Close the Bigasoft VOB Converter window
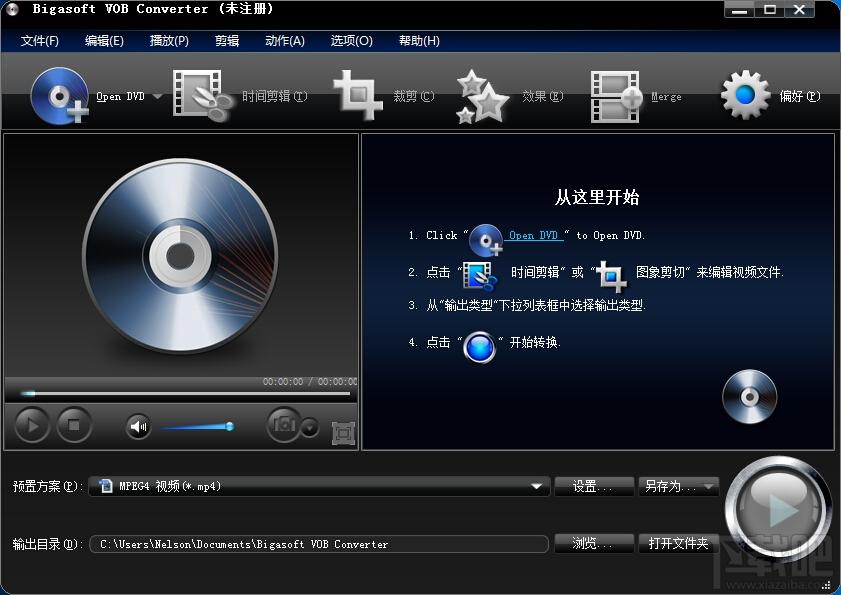841x595 pixels. coord(799,10)
